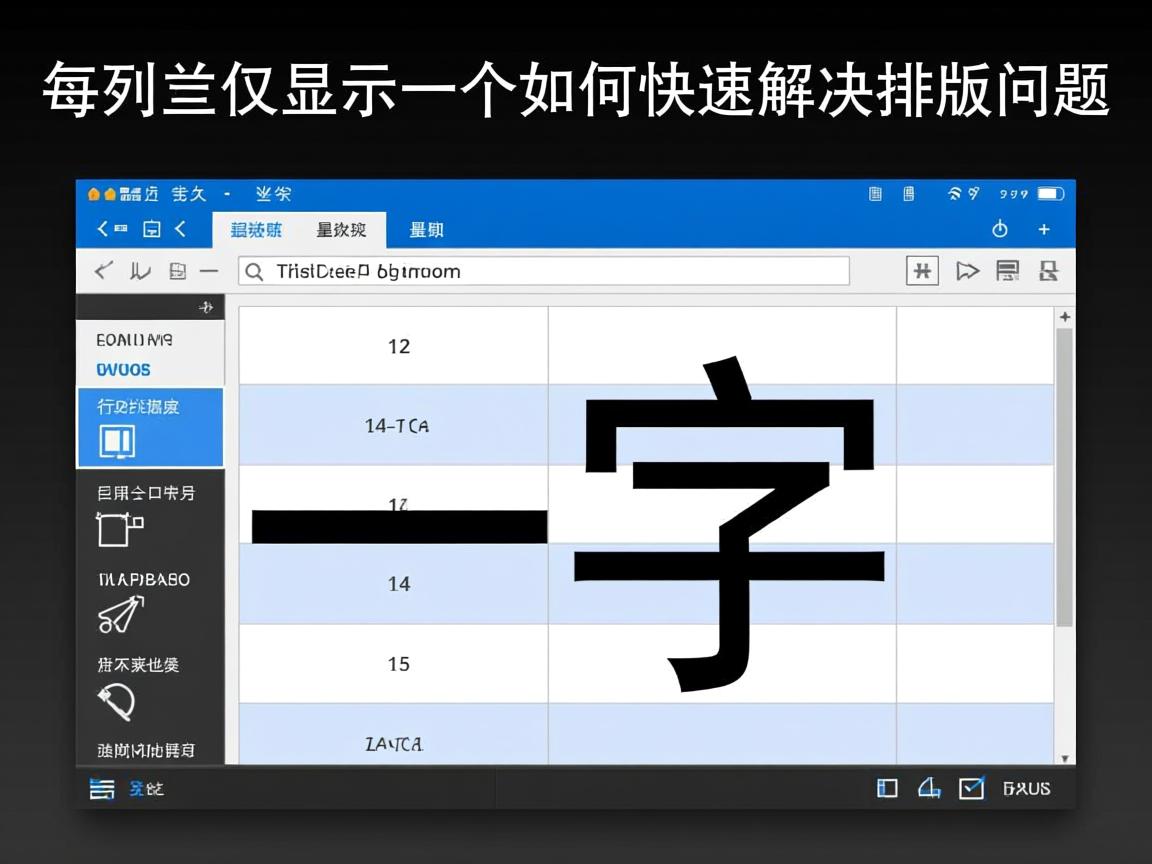1152x864 pixels.
Task: Click the plus button to add tab
Action: (x=1044, y=230)
